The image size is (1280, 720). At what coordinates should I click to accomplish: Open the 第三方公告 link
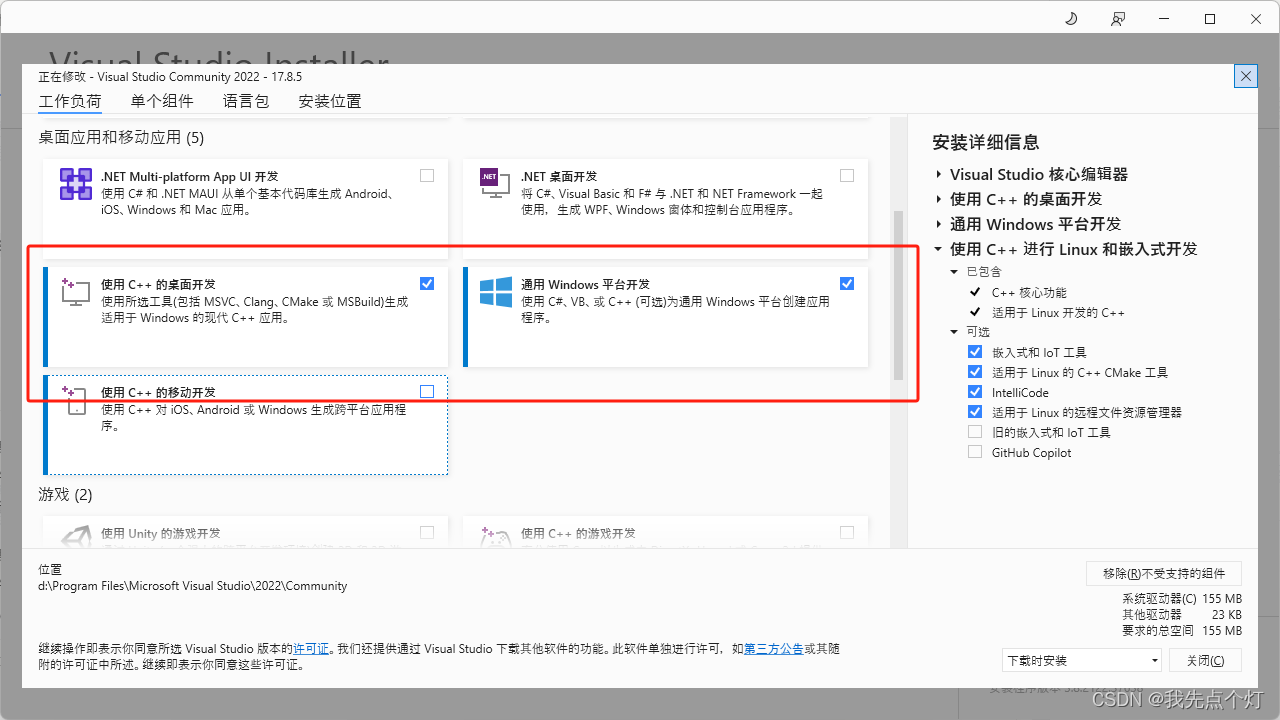(772, 648)
